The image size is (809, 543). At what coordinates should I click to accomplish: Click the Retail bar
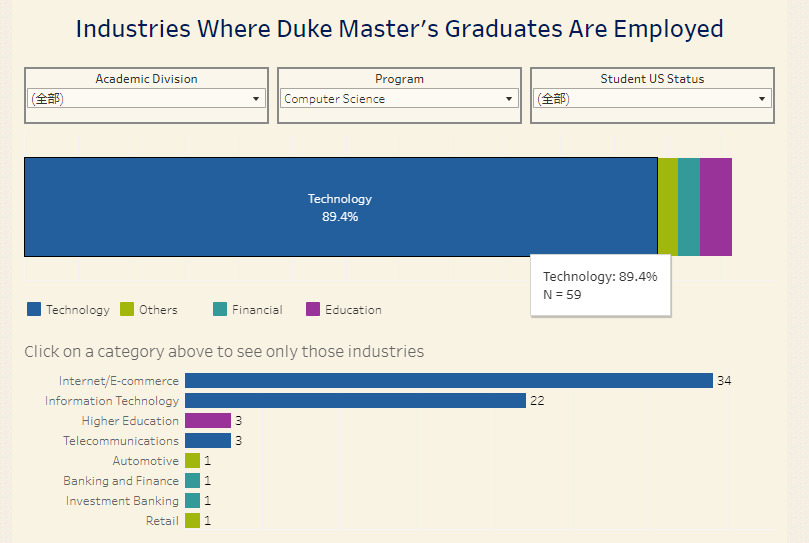[x=192, y=520]
